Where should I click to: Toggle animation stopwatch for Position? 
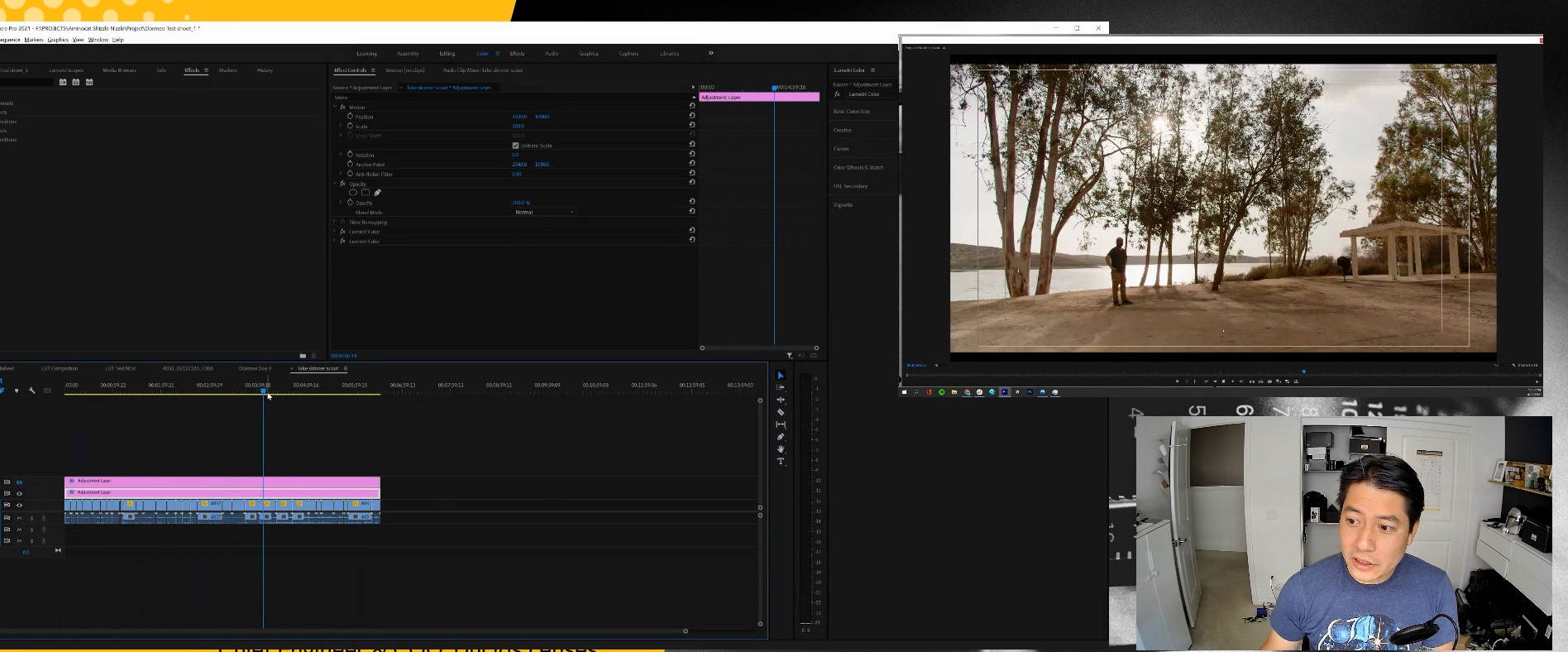click(350, 117)
